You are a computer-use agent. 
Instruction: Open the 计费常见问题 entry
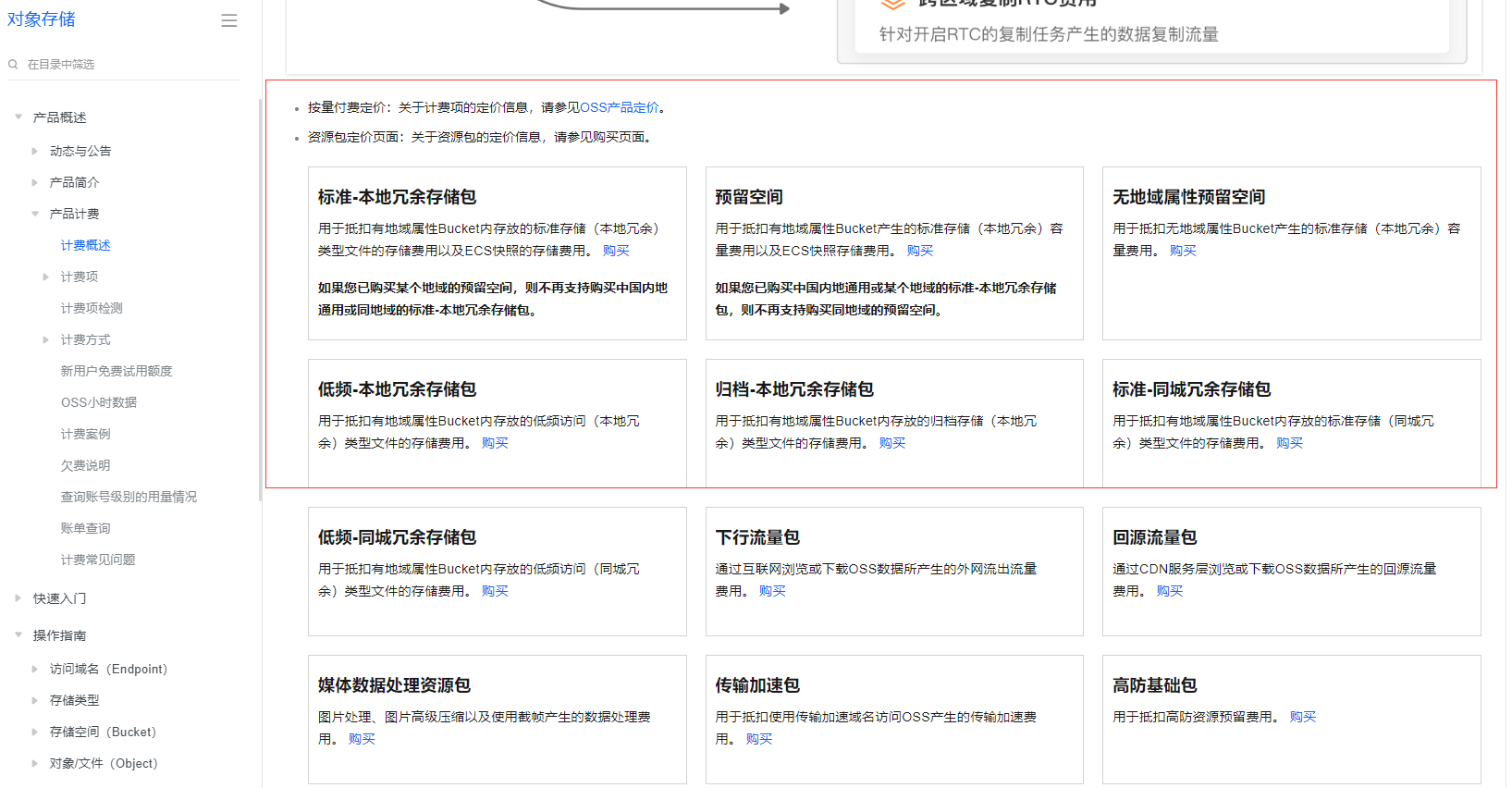coord(98,560)
